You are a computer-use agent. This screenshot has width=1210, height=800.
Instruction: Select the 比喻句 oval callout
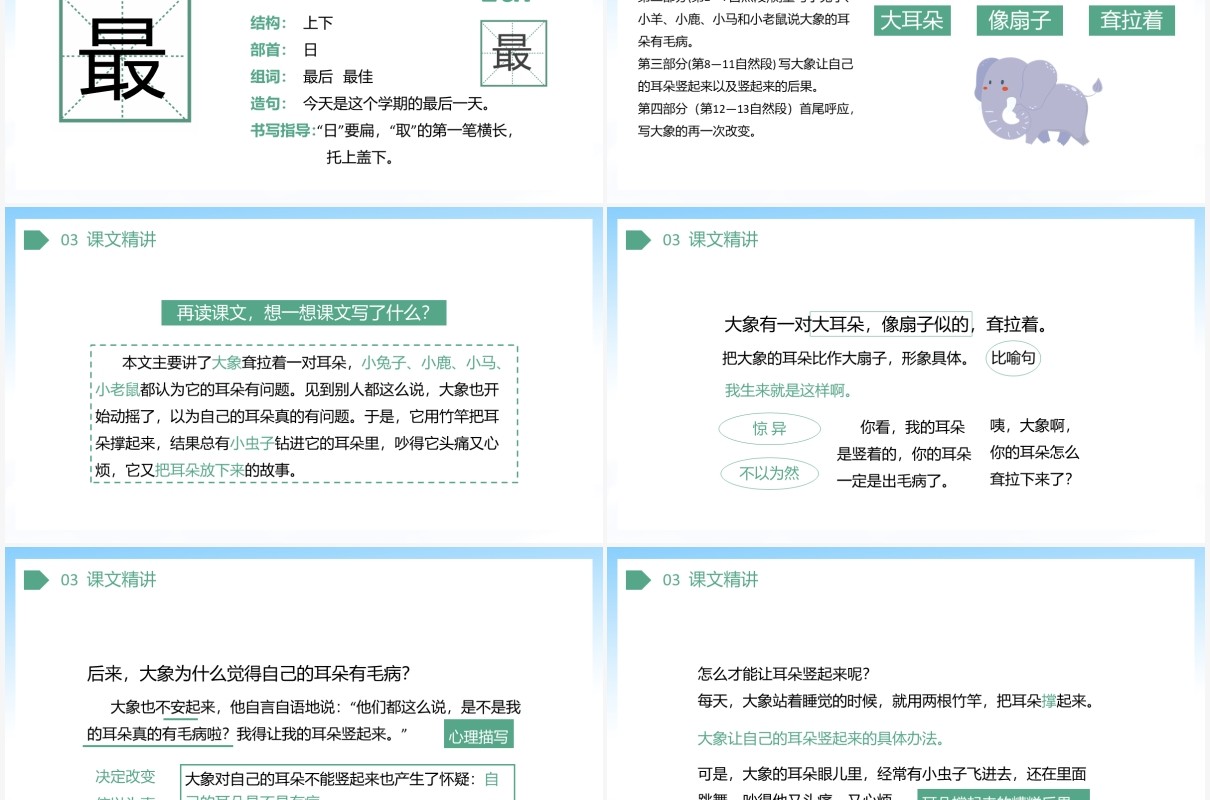pos(1013,358)
